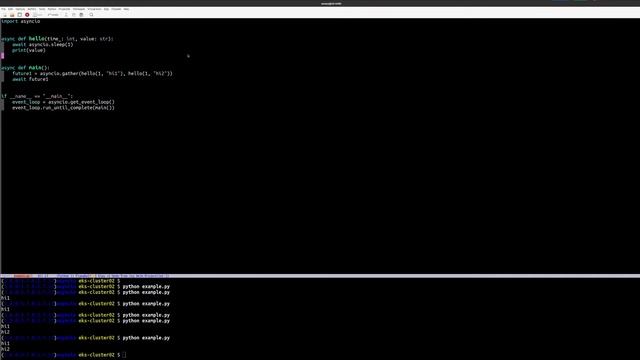The width and height of the screenshot is (640, 360).
Task: Click the 'if __name__ == "__main__":' line
Action: 37,96
